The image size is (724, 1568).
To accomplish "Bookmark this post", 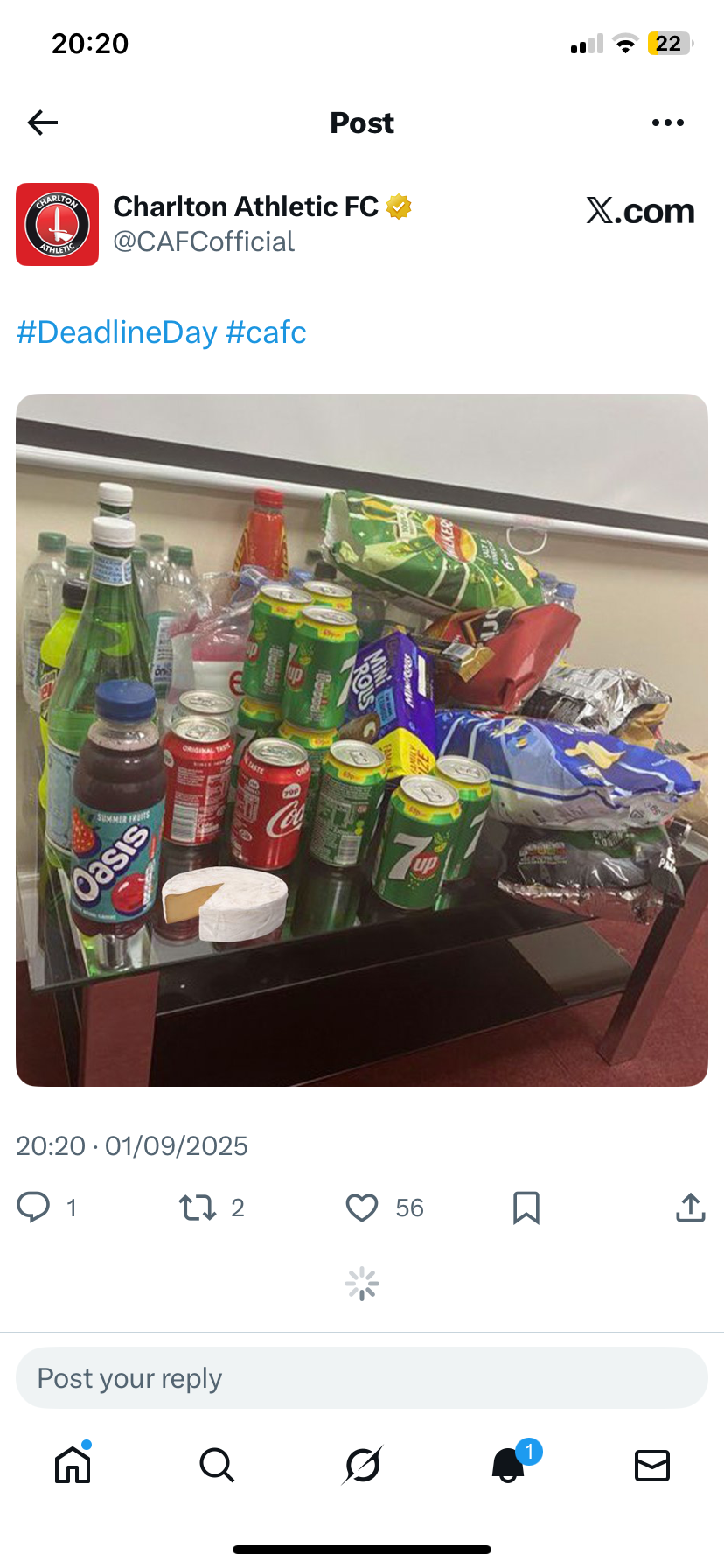I will [526, 1207].
